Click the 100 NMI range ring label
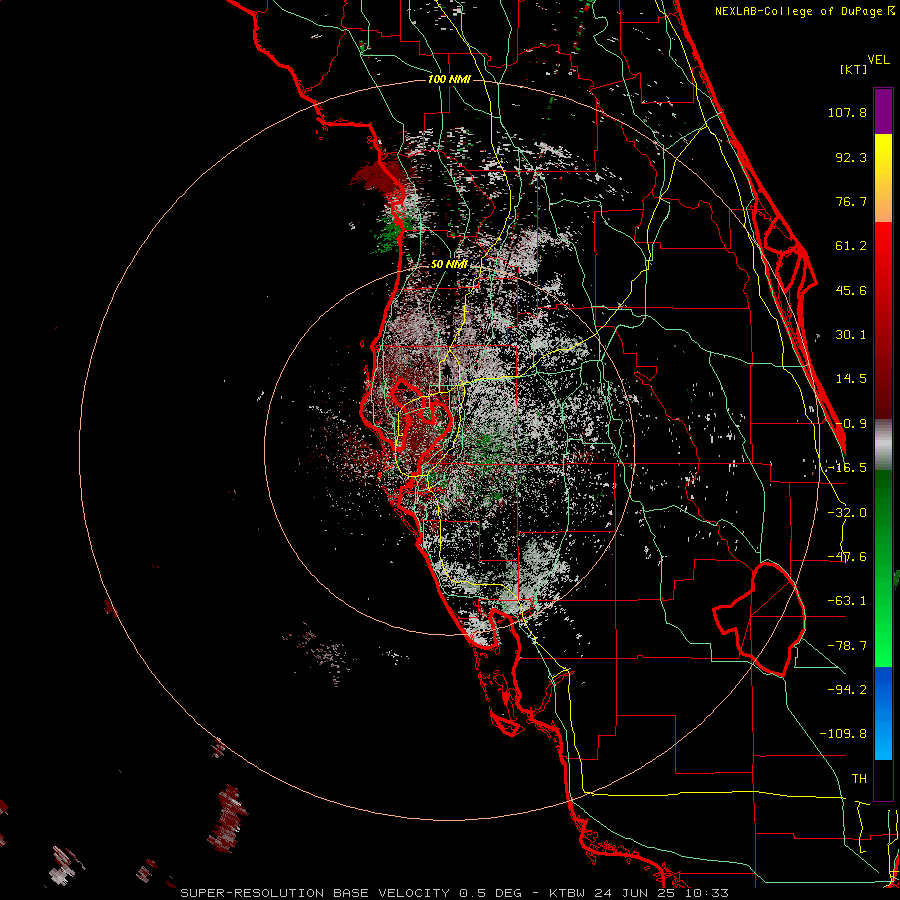Image resolution: width=900 pixels, height=900 pixels. pos(449,79)
